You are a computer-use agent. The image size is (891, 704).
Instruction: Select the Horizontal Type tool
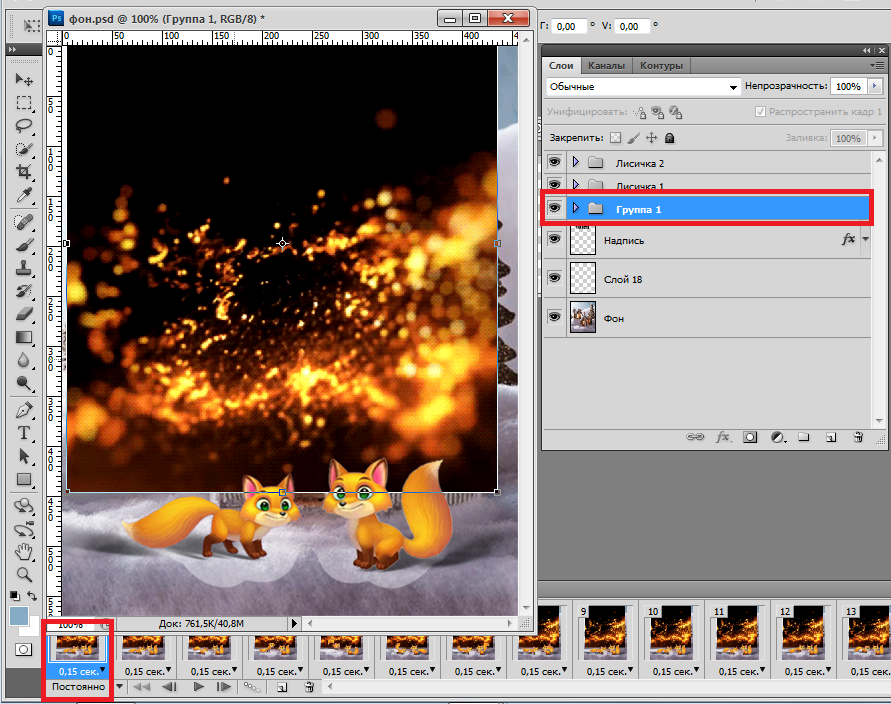[23, 433]
